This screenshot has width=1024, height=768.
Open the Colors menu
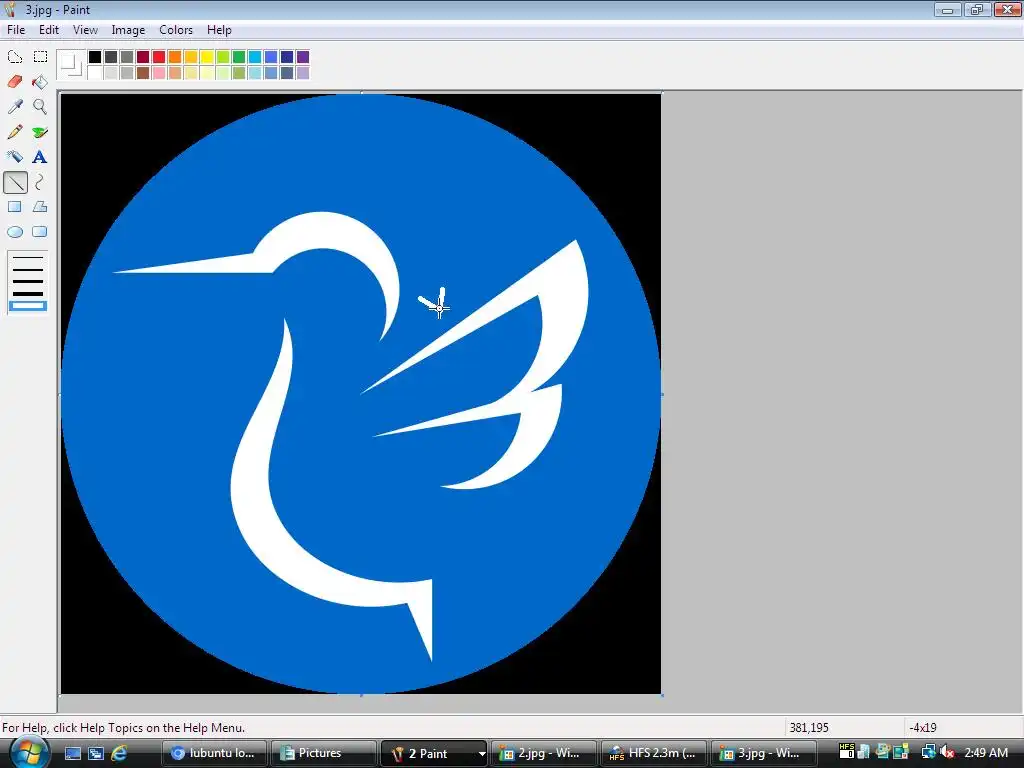pyautogui.click(x=176, y=30)
